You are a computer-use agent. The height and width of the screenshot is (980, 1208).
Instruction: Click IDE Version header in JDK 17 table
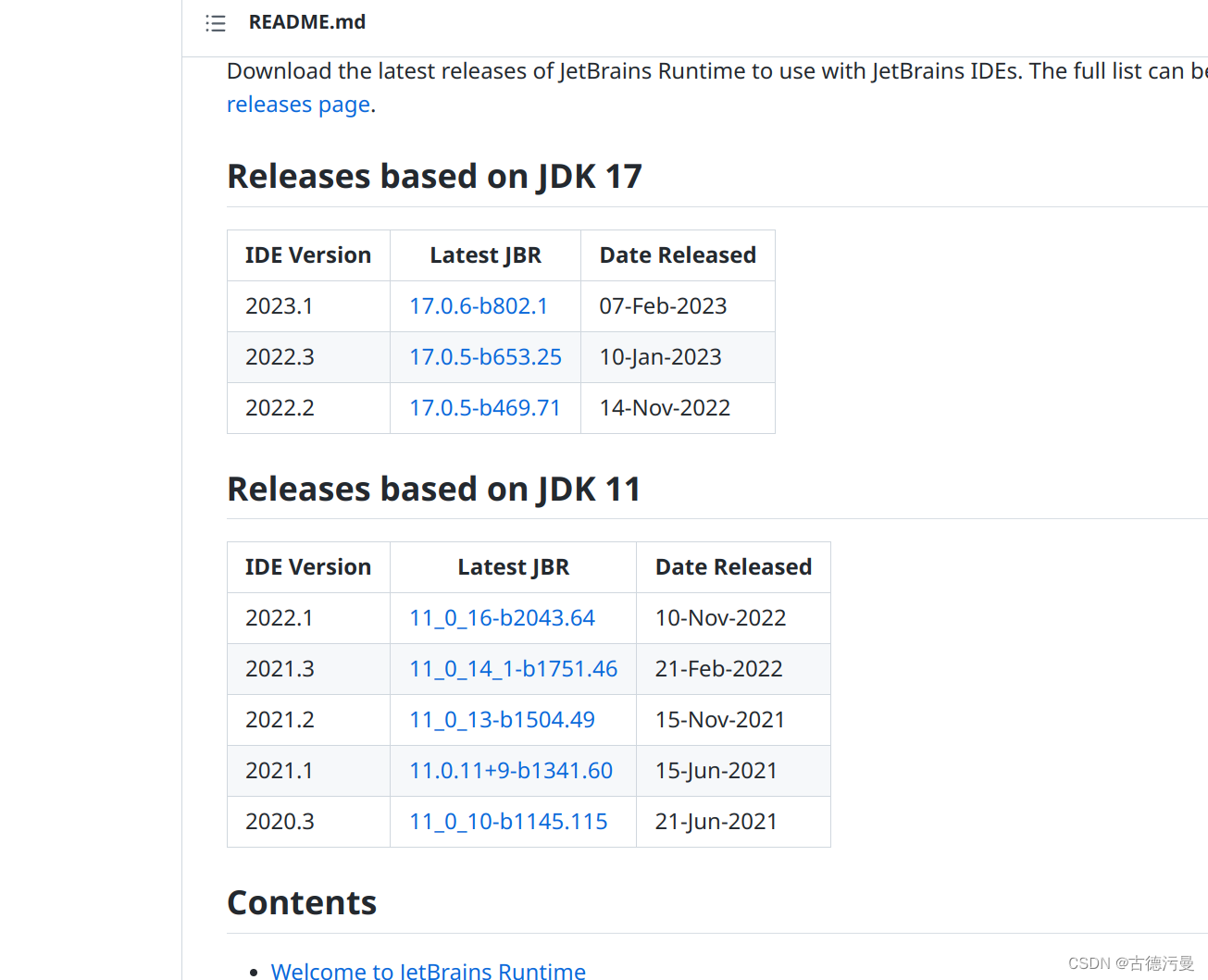[308, 255]
